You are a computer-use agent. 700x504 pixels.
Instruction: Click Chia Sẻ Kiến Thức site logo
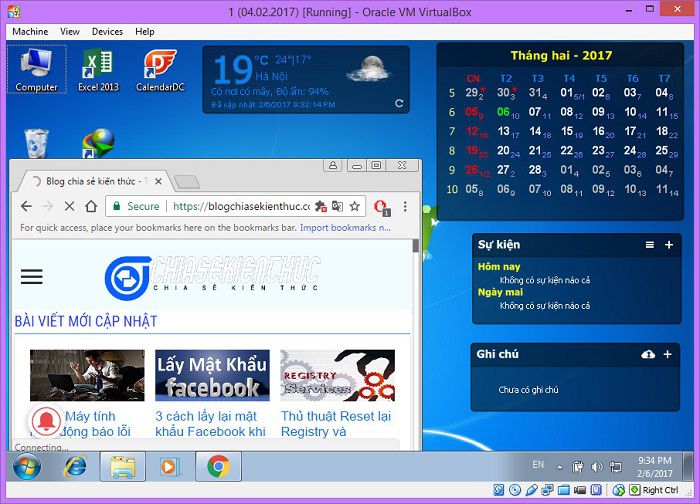212,277
